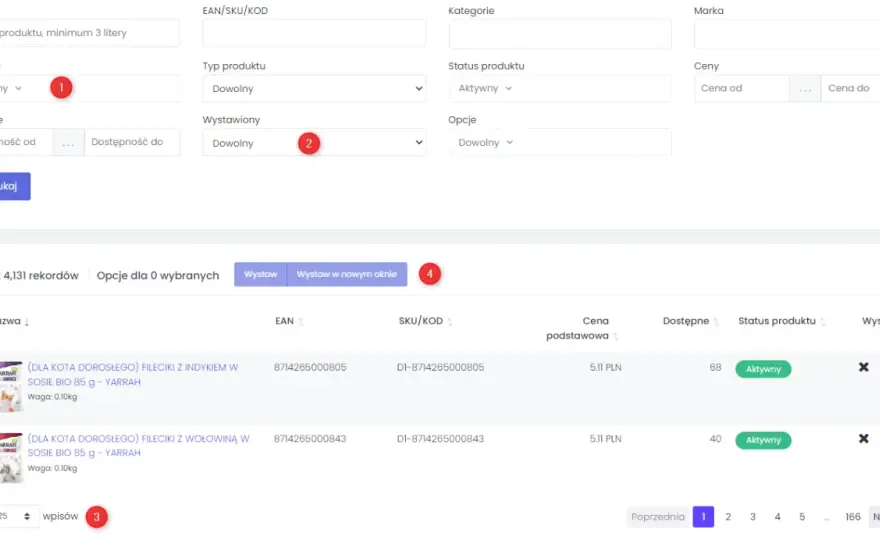The width and height of the screenshot is (880, 540).
Task: Click Aktywny badge in INDYKIEM row
Action: pos(763,369)
